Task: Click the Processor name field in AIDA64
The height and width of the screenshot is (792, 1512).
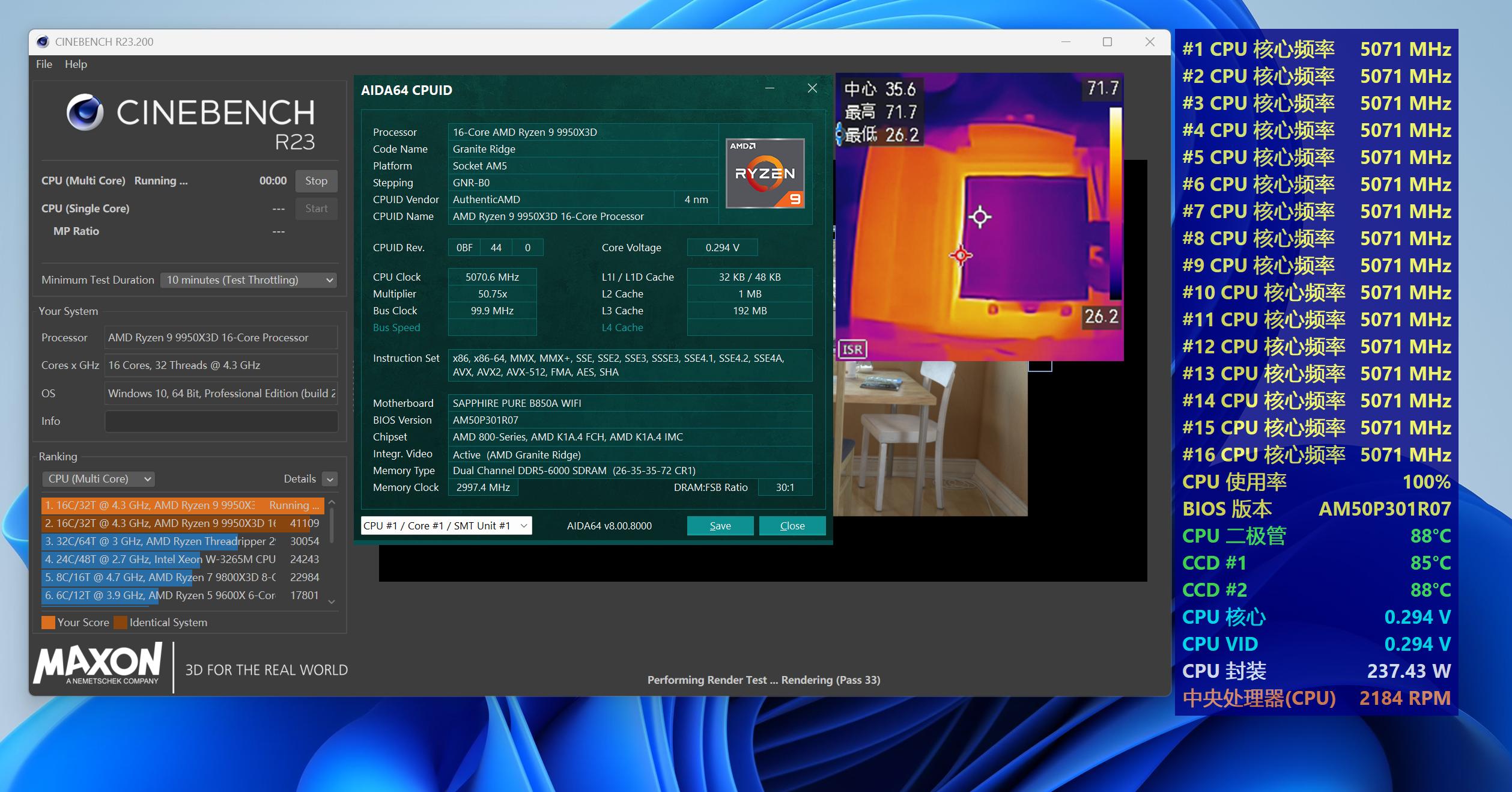Action: (583, 132)
